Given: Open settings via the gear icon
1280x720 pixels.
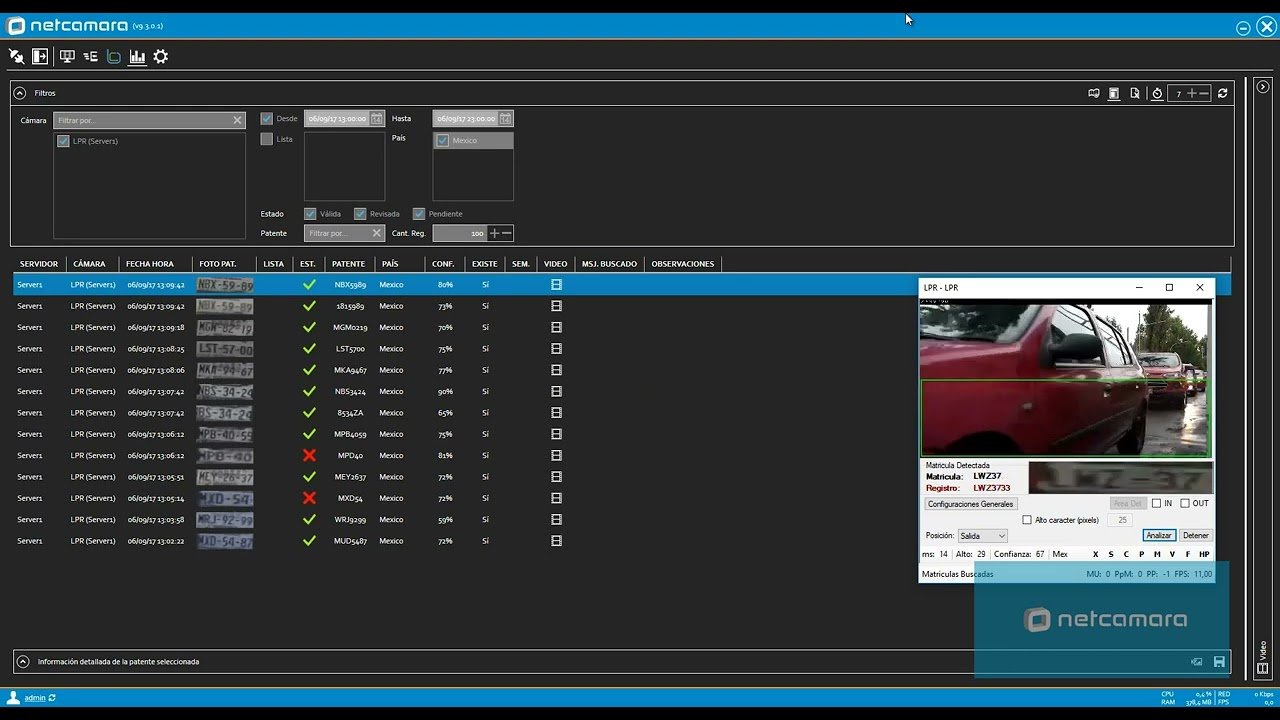Looking at the screenshot, I should click(160, 57).
